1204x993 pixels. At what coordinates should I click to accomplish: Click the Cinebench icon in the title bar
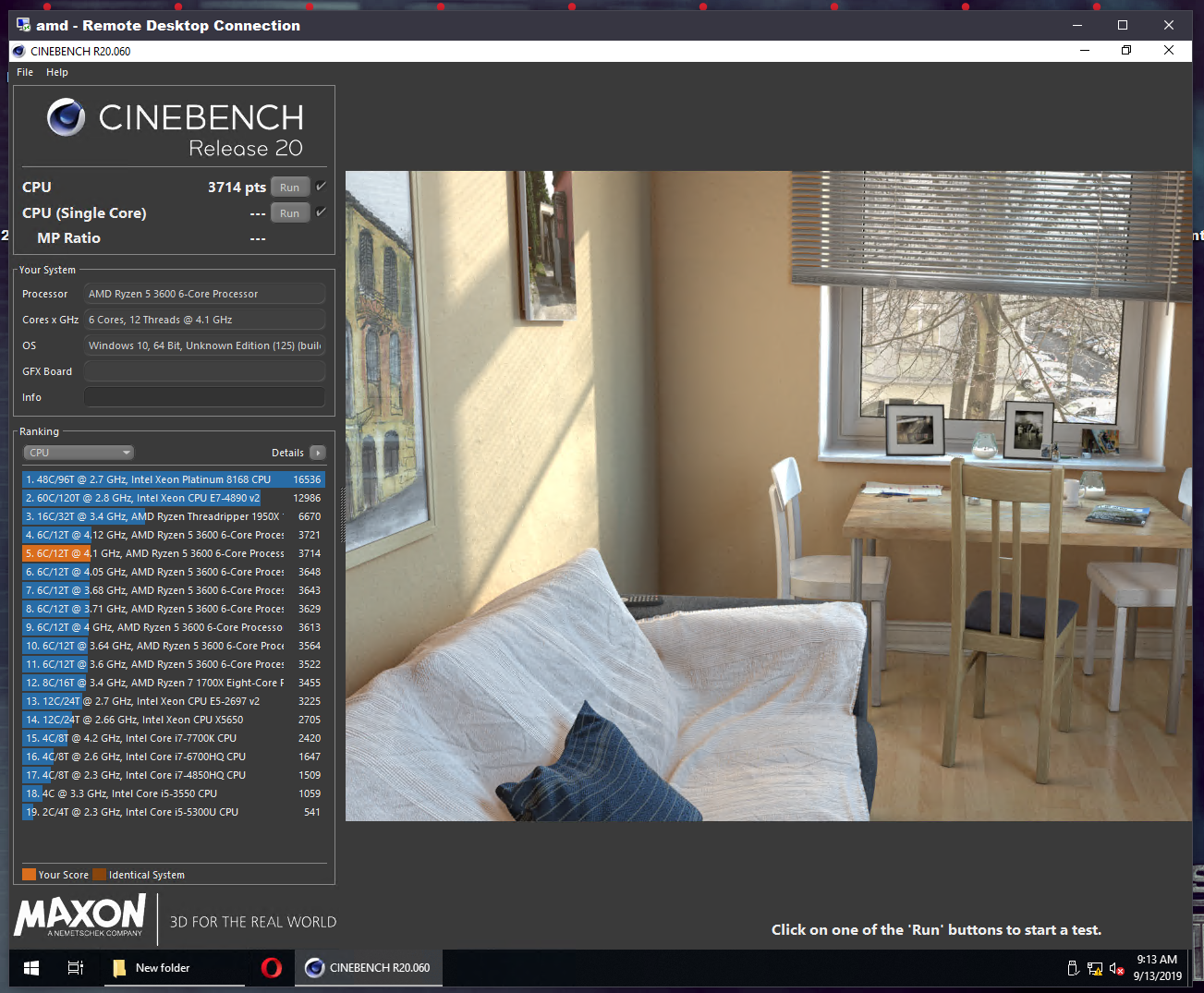(x=19, y=51)
